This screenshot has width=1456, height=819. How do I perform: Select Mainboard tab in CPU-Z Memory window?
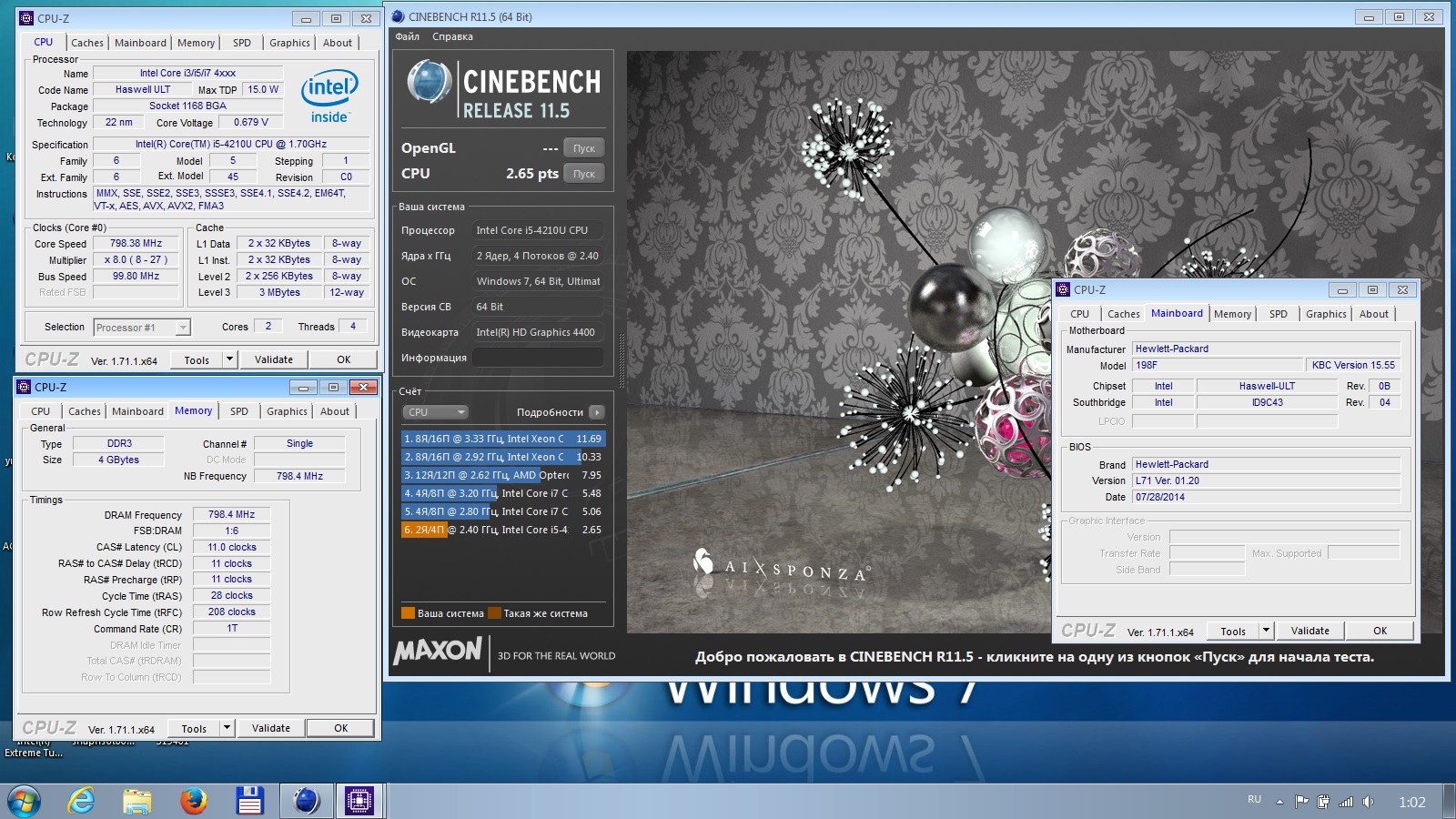tap(137, 411)
